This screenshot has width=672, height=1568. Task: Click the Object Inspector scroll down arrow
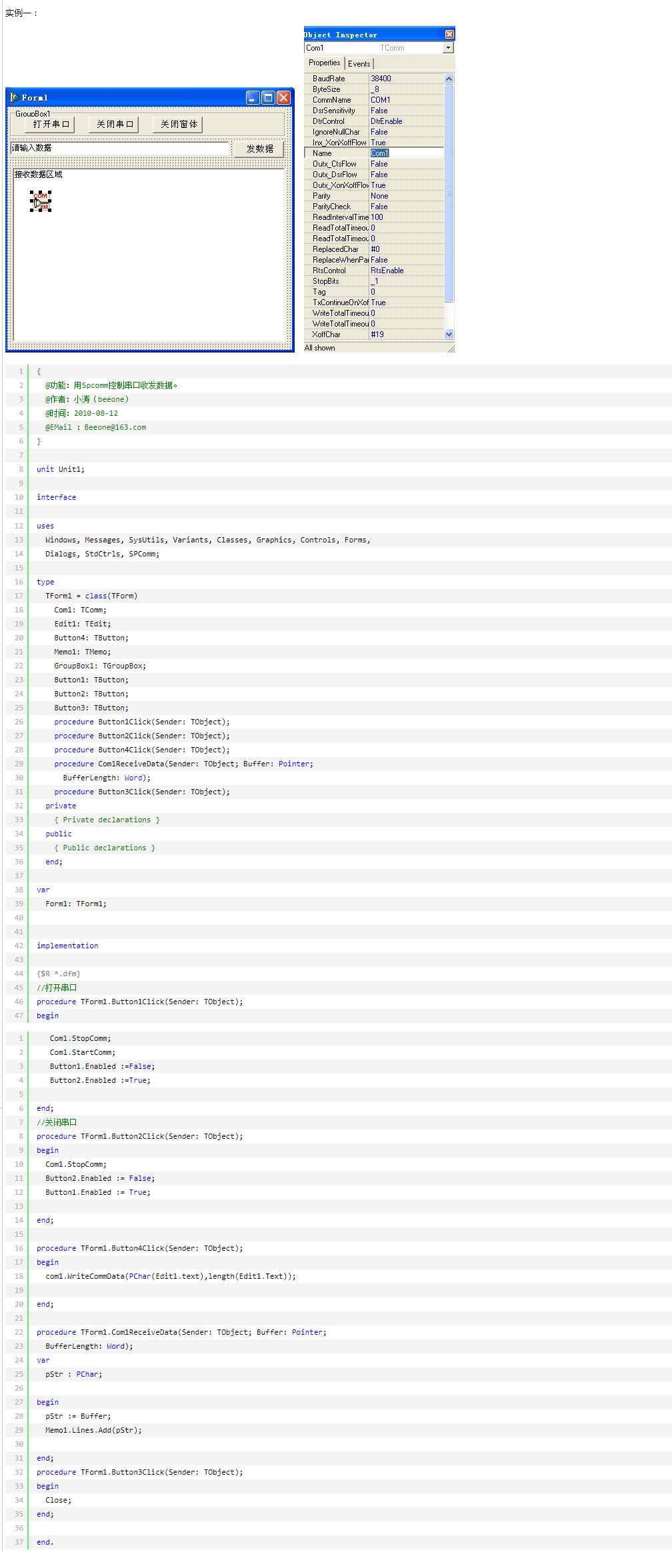449,335
